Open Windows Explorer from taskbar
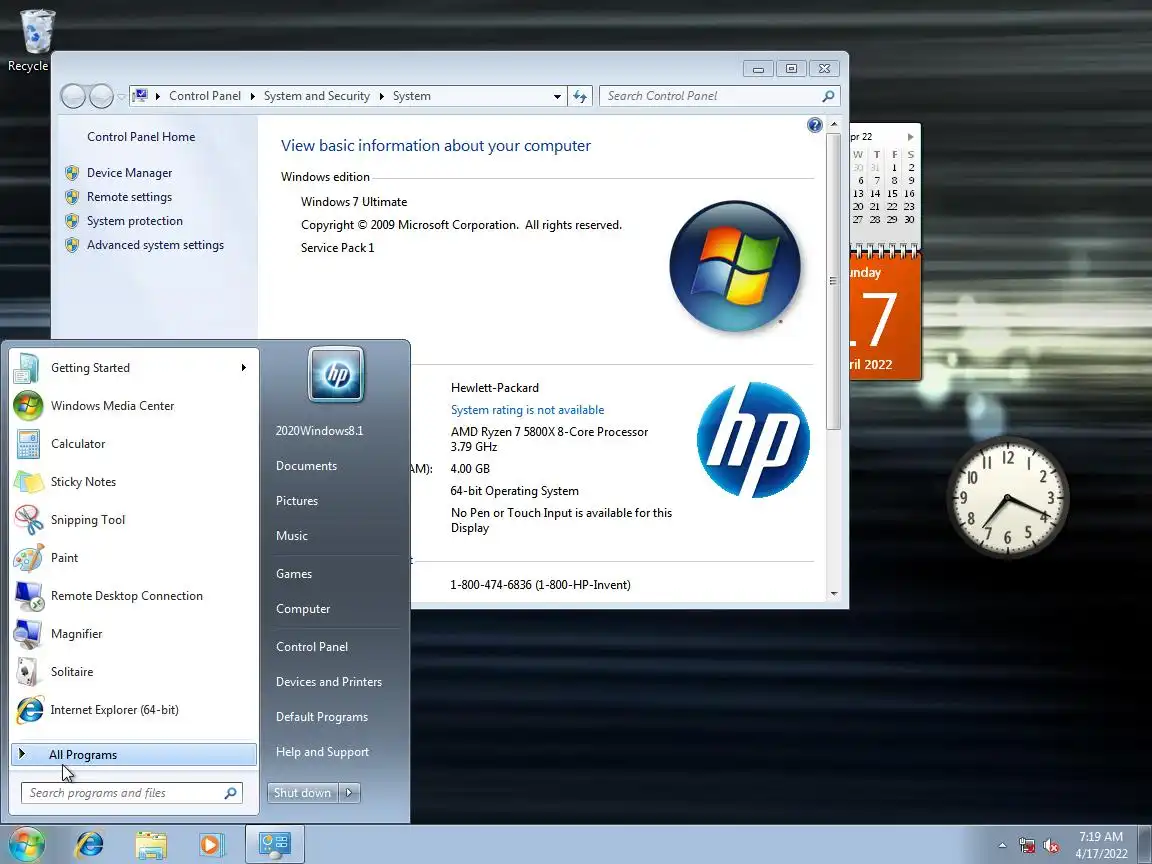Image resolution: width=1152 pixels, height=864 pixels. point(151,845)
